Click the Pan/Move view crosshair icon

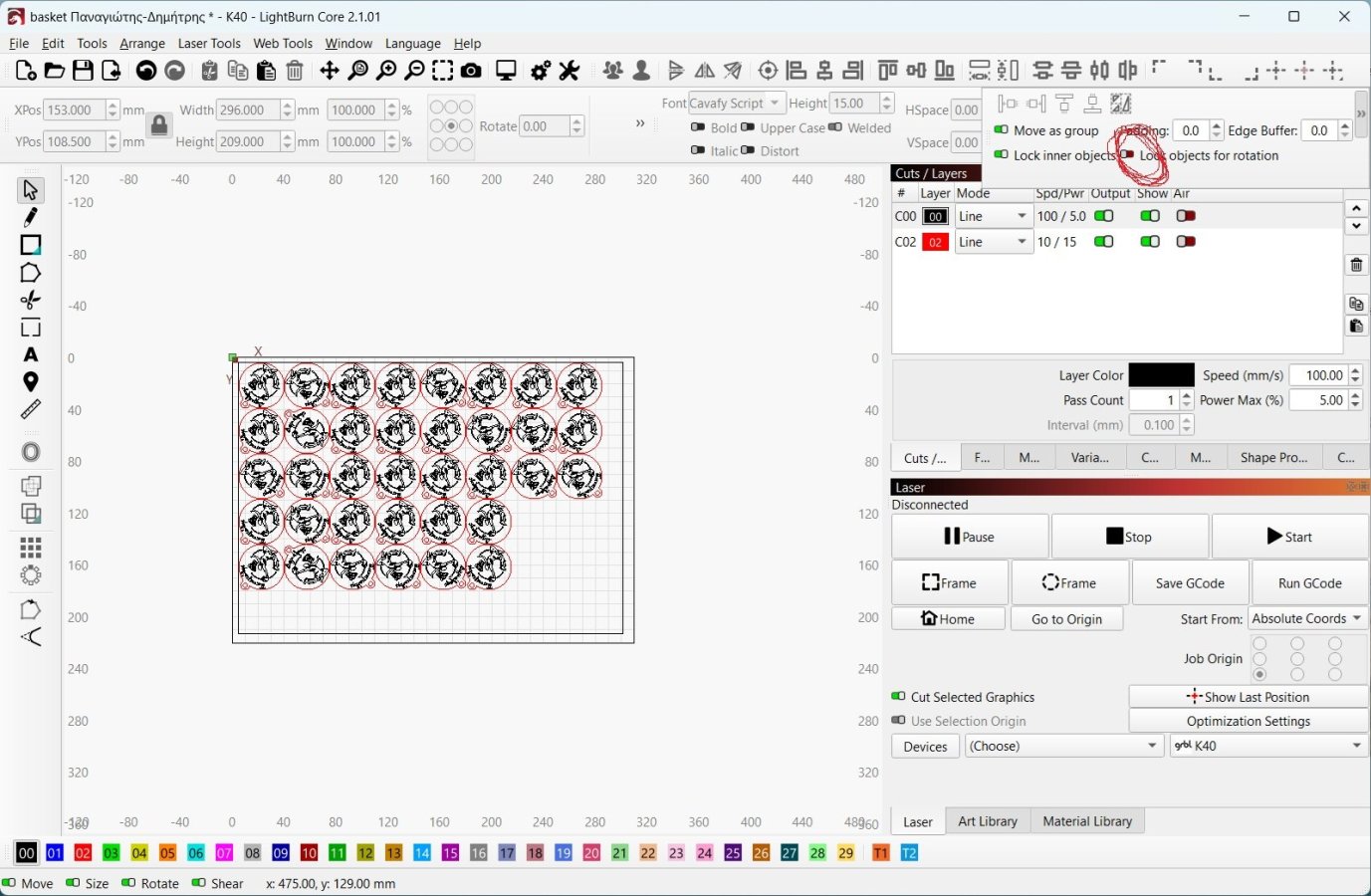[330, 71]
